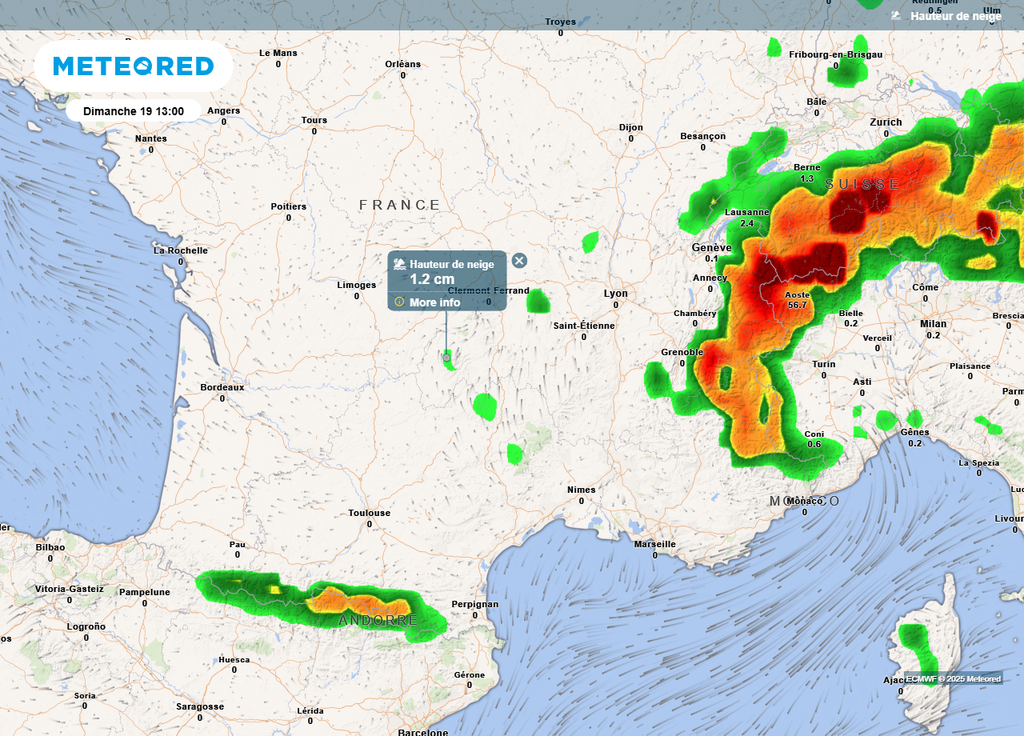Screen dimensions: 1024x736
Task: Click the ANDORRE label on the map
Action: pos(377,621)
